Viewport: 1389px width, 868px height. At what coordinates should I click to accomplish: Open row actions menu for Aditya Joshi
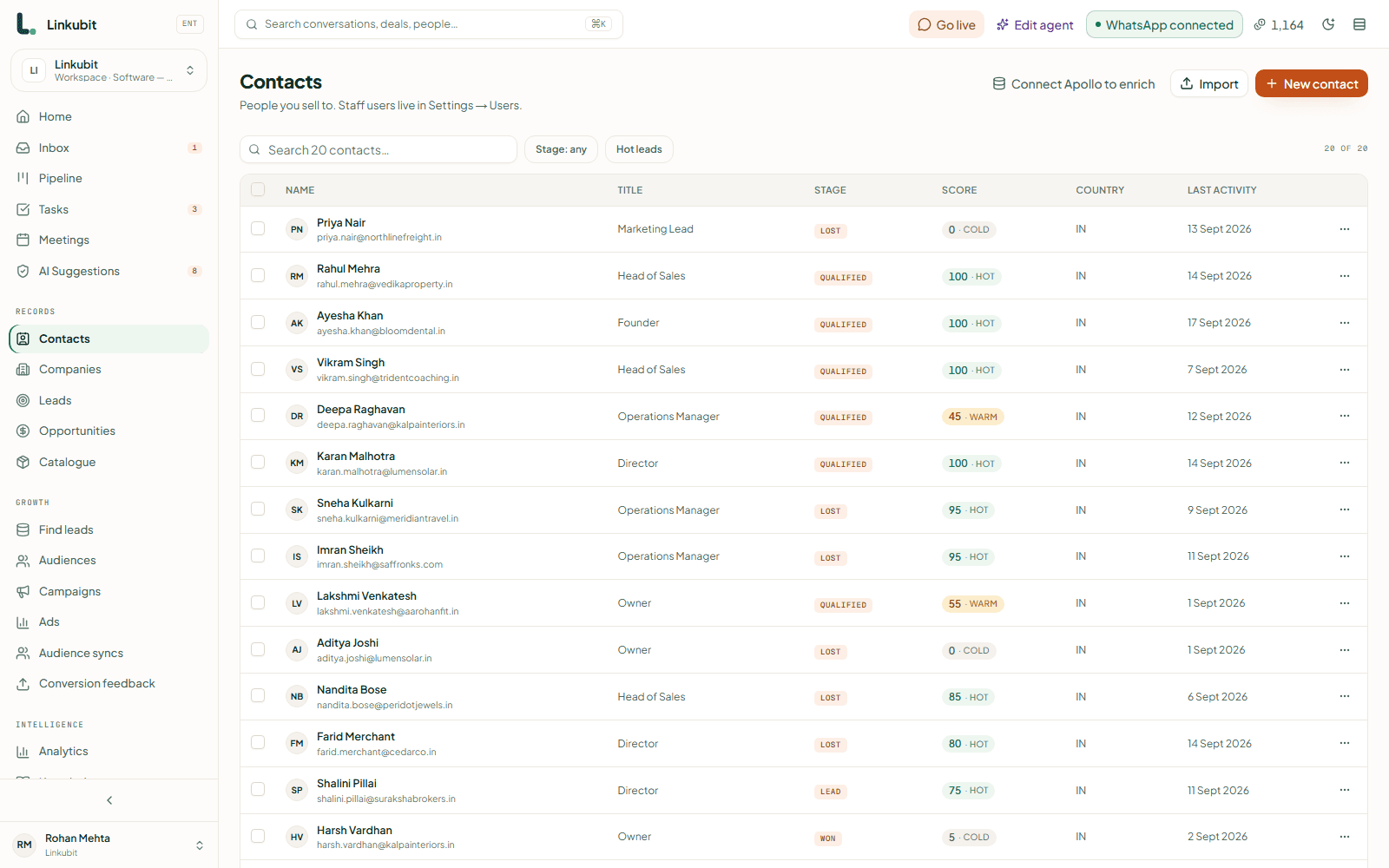1345,650
